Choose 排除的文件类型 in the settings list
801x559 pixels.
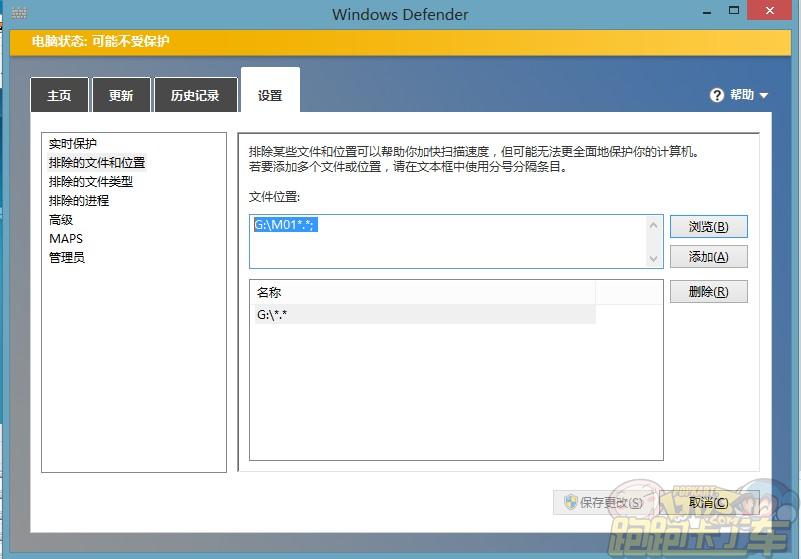[x=91, y=181]
